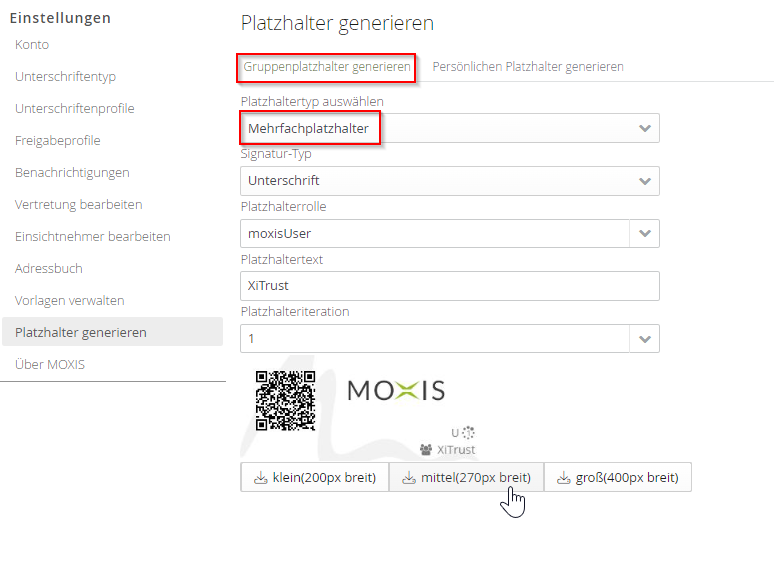Select Adressbuch in the sidebar
The width and height of the screenshot is (774, 567).
(49, 269)
